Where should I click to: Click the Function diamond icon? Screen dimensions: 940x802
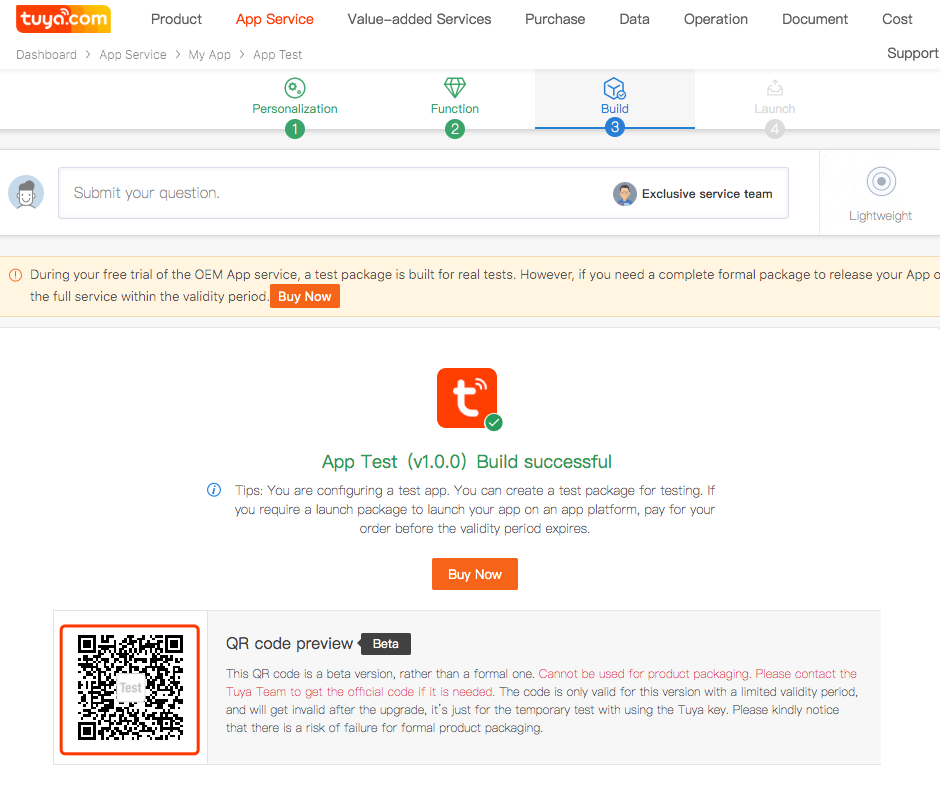pos(455,88)
